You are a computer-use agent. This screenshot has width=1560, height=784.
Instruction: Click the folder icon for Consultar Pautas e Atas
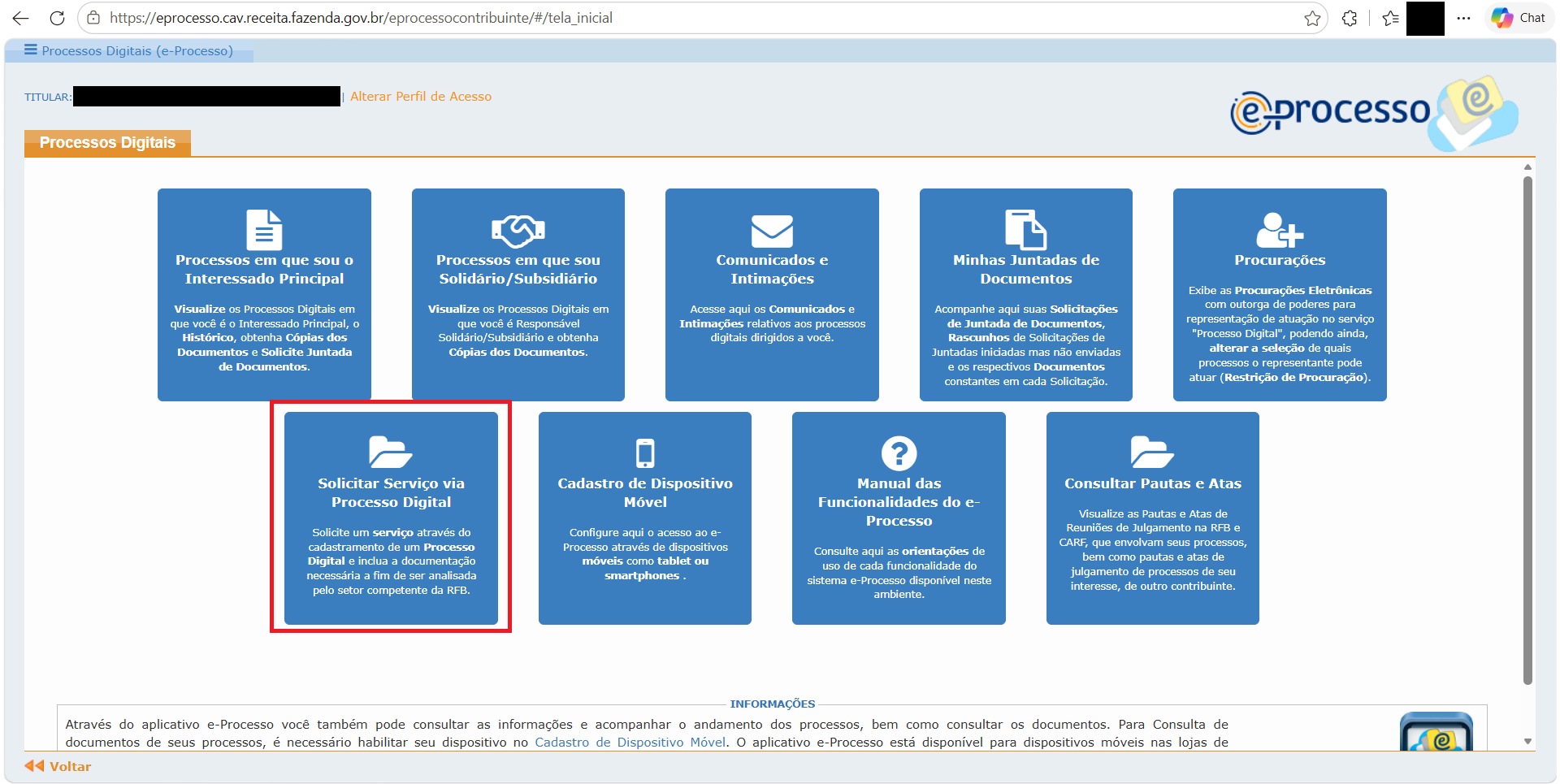1152,453
